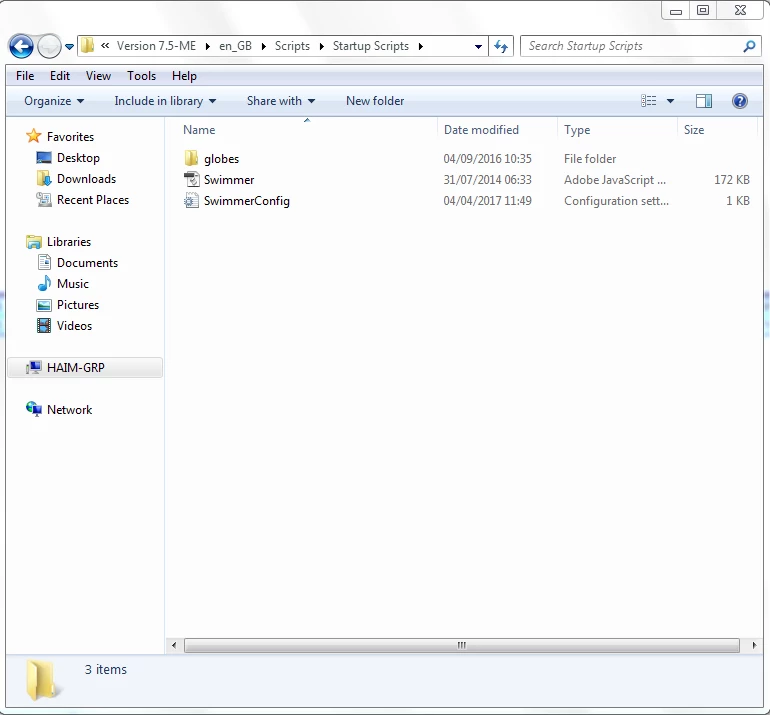The image size is (770, 715).
Task: Navigate to Version 7.5-ME breadcrumb
Action: [x=156, y=46]
